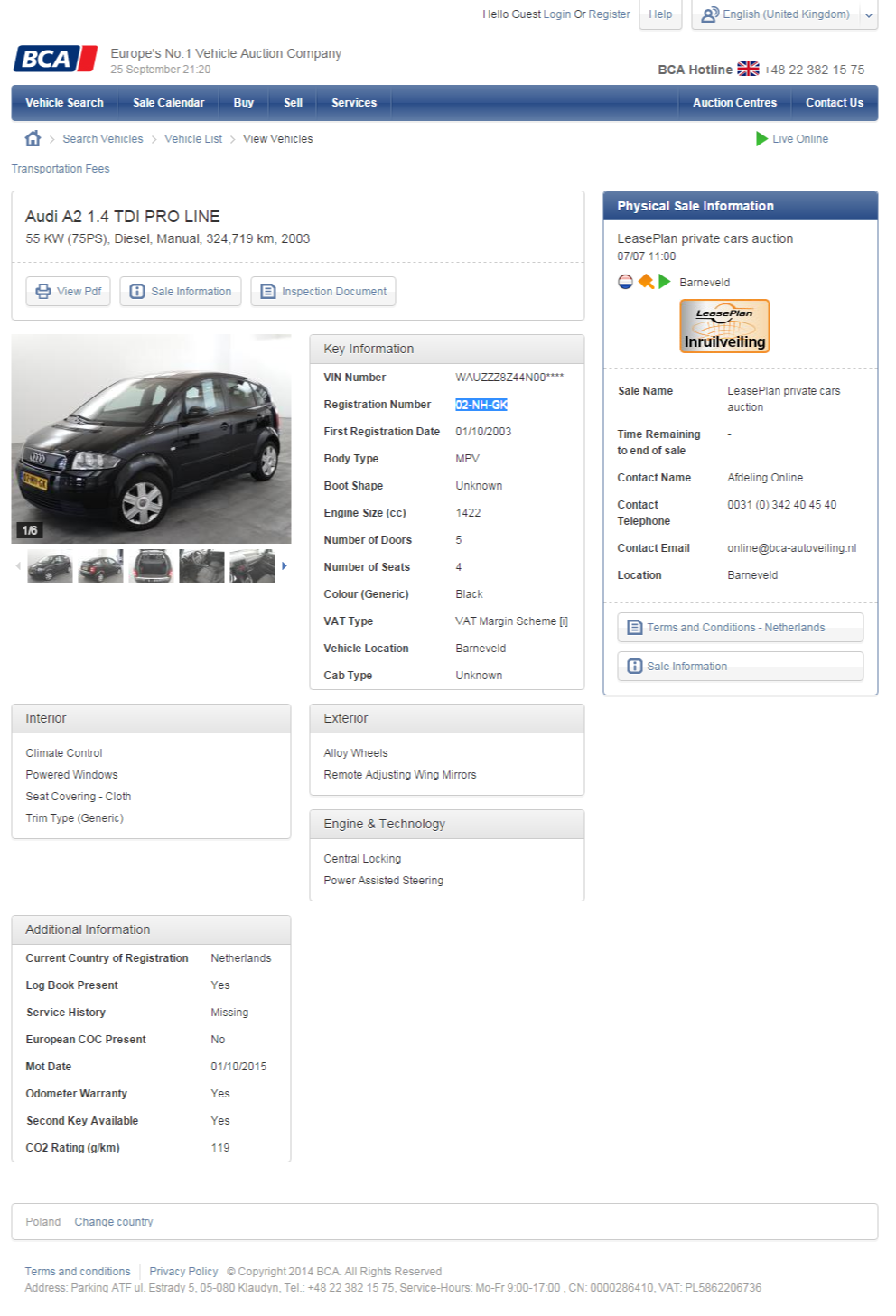Click the Additional Information panel header
The width and height of the screenshot is (896, 1316).
tap(151, 929)
